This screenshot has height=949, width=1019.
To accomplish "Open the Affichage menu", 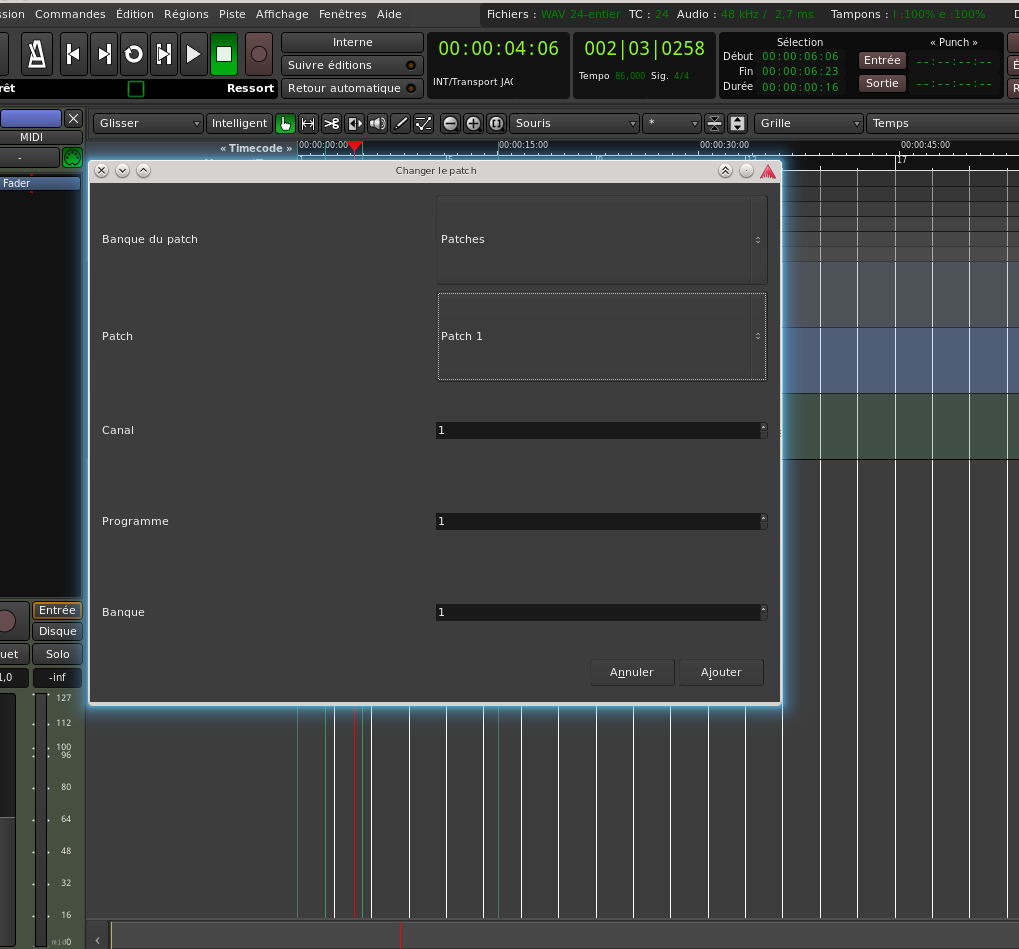I will 282,14.
